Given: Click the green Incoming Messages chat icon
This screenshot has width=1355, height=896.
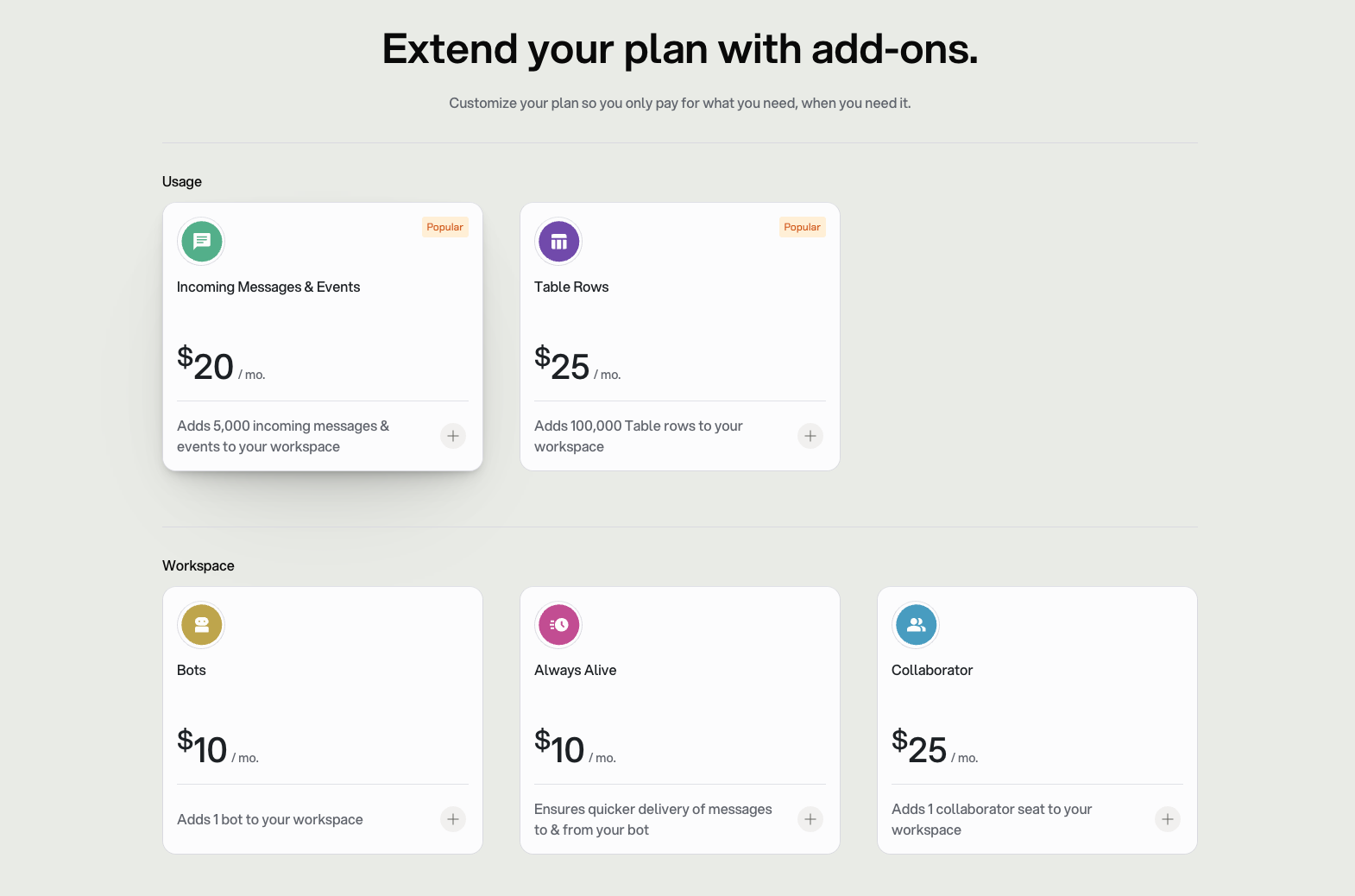Looking at the screenshot, I should coord(201,241).
